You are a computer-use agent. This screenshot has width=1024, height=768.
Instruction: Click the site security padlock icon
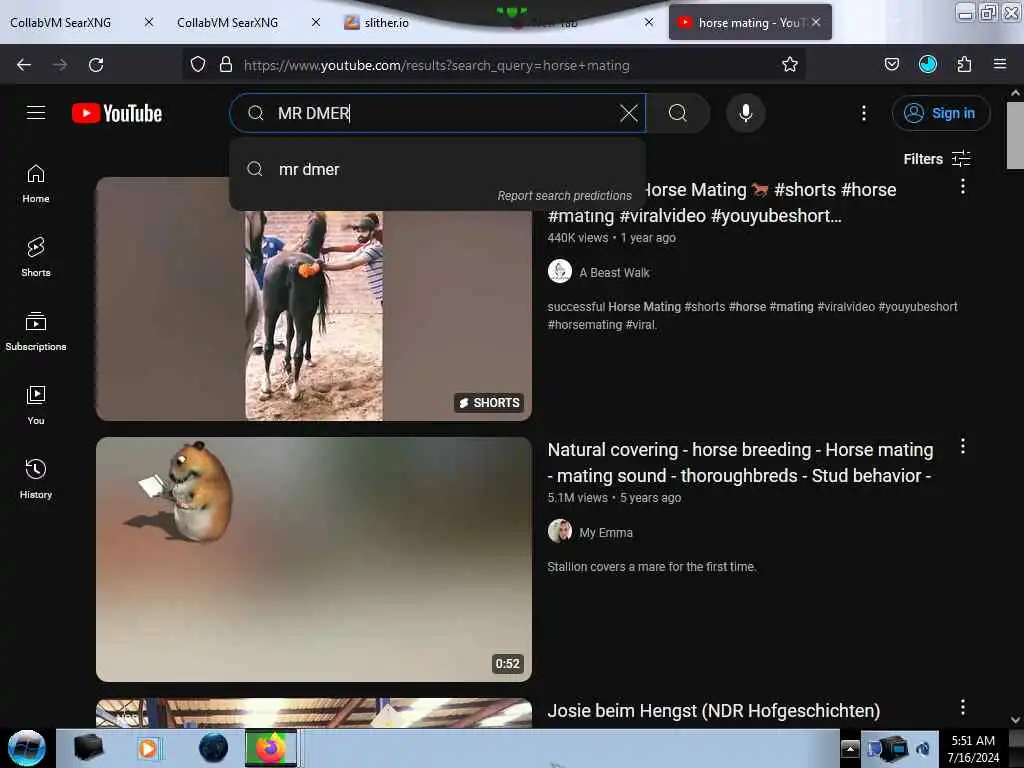pyautogui.click(x=226, y=65)
